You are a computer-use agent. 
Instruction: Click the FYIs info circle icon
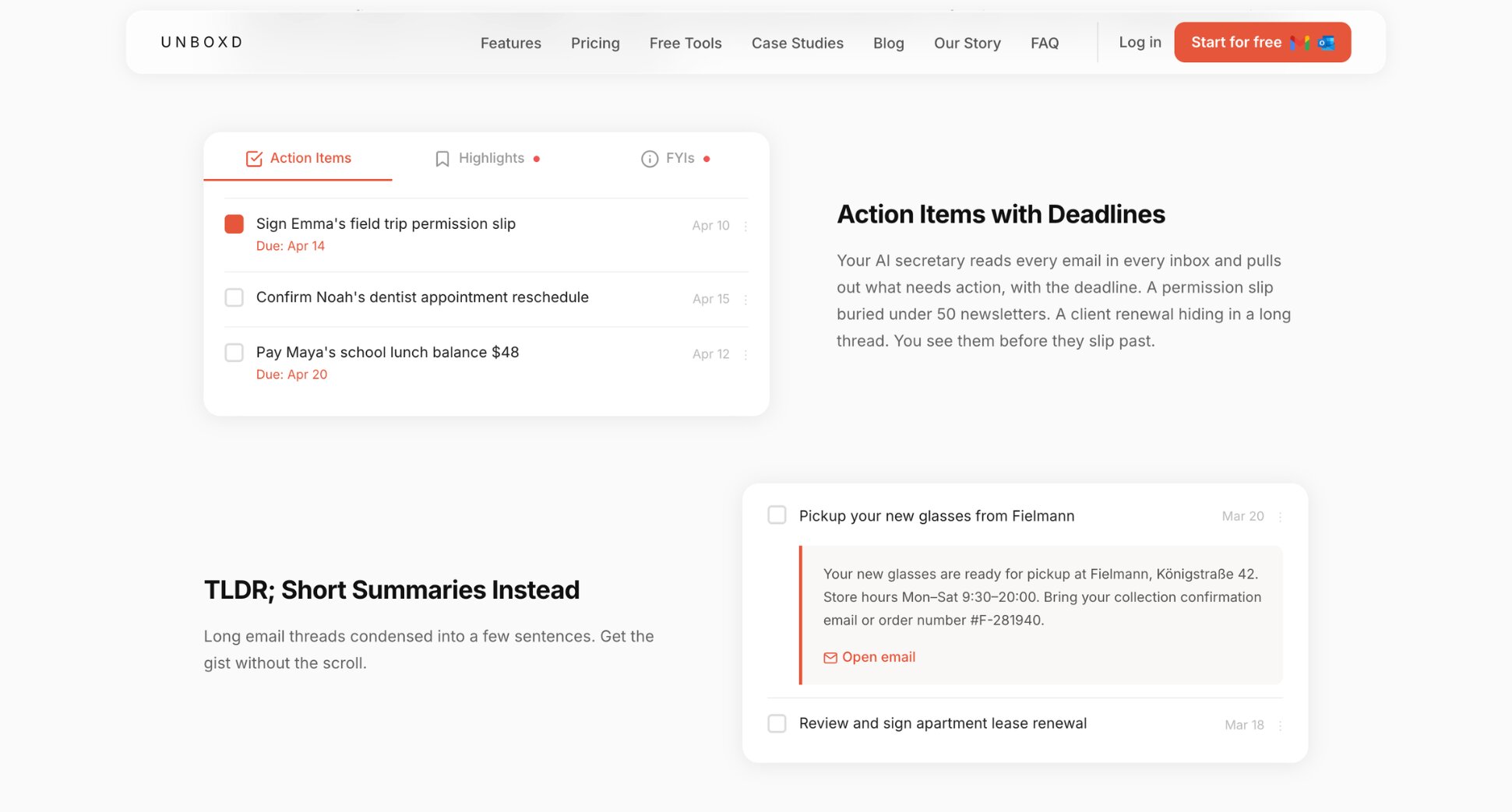pos(650,159)
